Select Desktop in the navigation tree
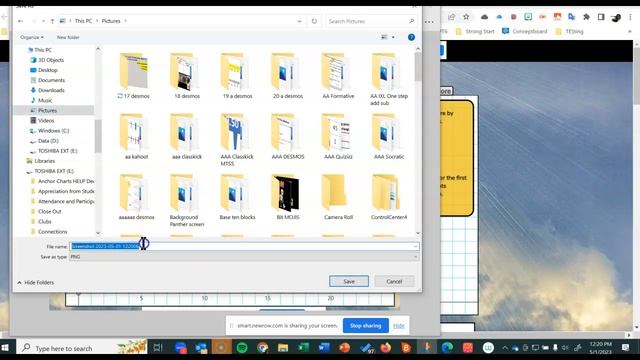Image resolution: width=640 pixels, height=360 pixels. tap(48, 70)
